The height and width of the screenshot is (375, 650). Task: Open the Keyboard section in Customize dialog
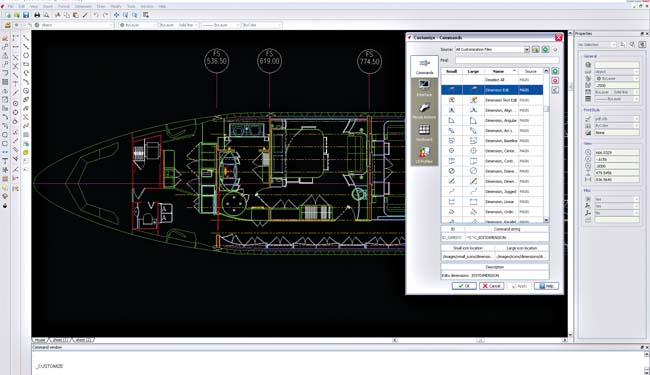(x=424, y=133)
